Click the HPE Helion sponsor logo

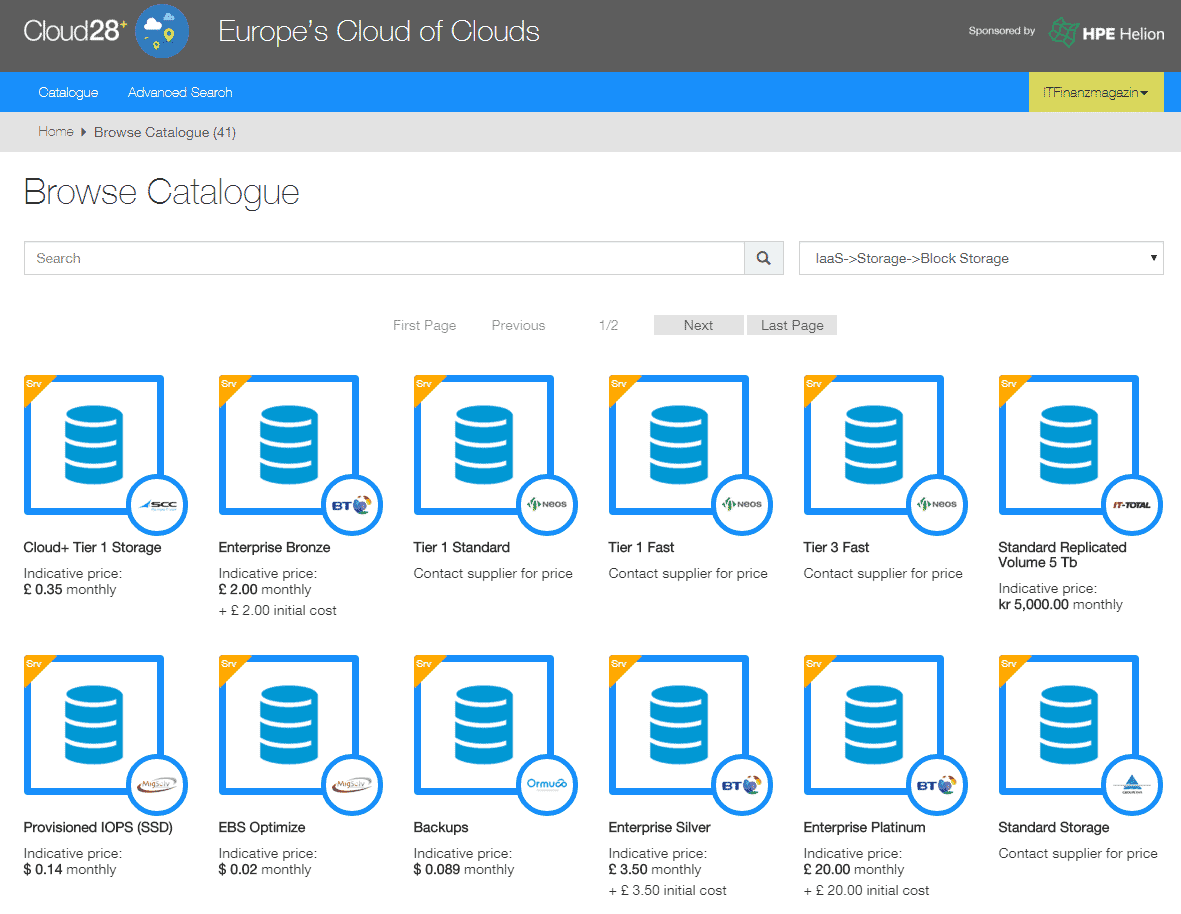point(1106,32)
